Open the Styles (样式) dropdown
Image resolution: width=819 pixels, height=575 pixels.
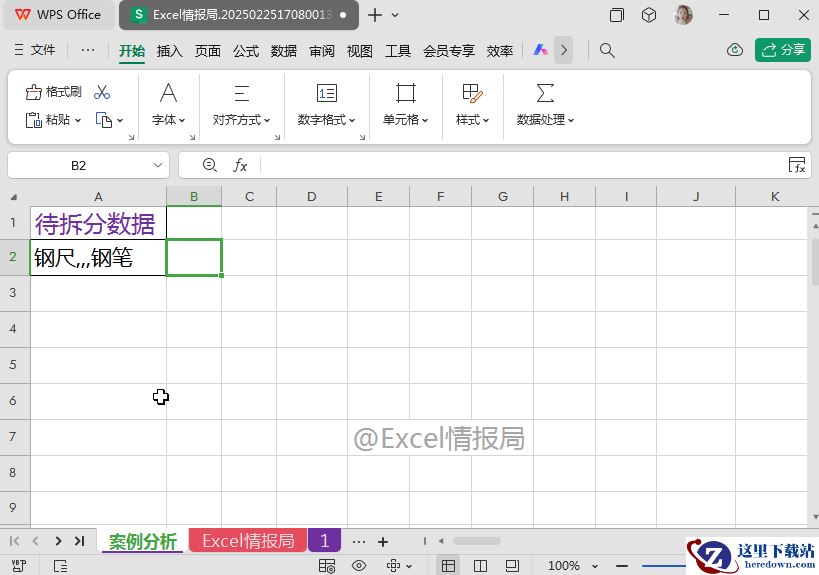[x=472, y=104]
